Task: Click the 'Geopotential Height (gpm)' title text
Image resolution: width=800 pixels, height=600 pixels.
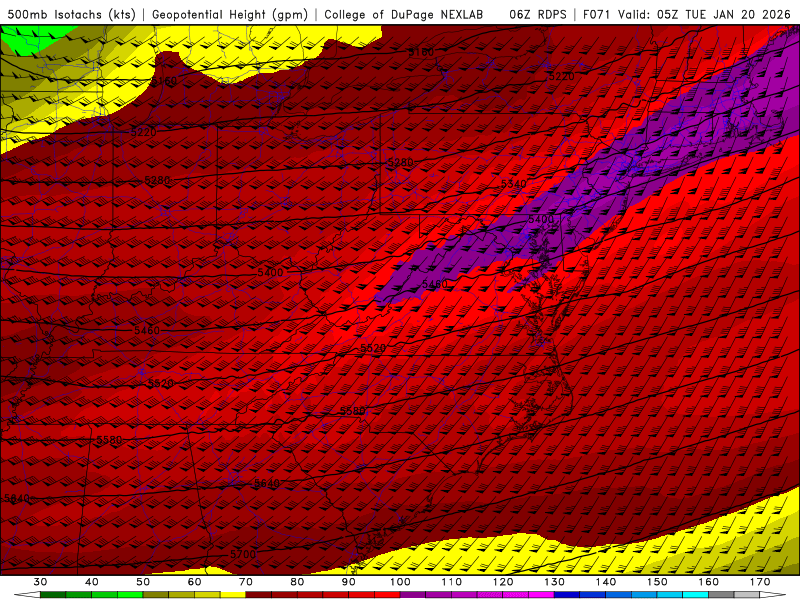Action: point(230,15)
